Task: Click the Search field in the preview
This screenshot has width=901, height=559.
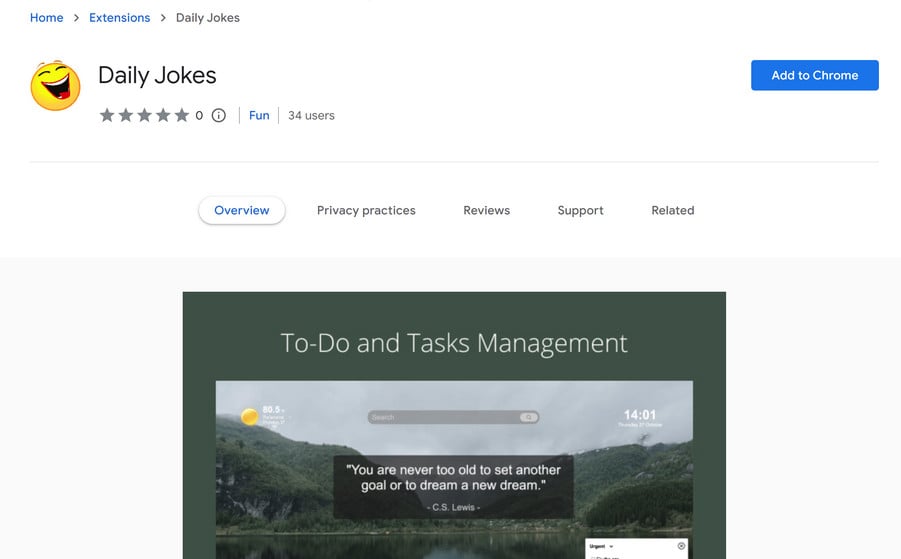Action: point(444,417)
